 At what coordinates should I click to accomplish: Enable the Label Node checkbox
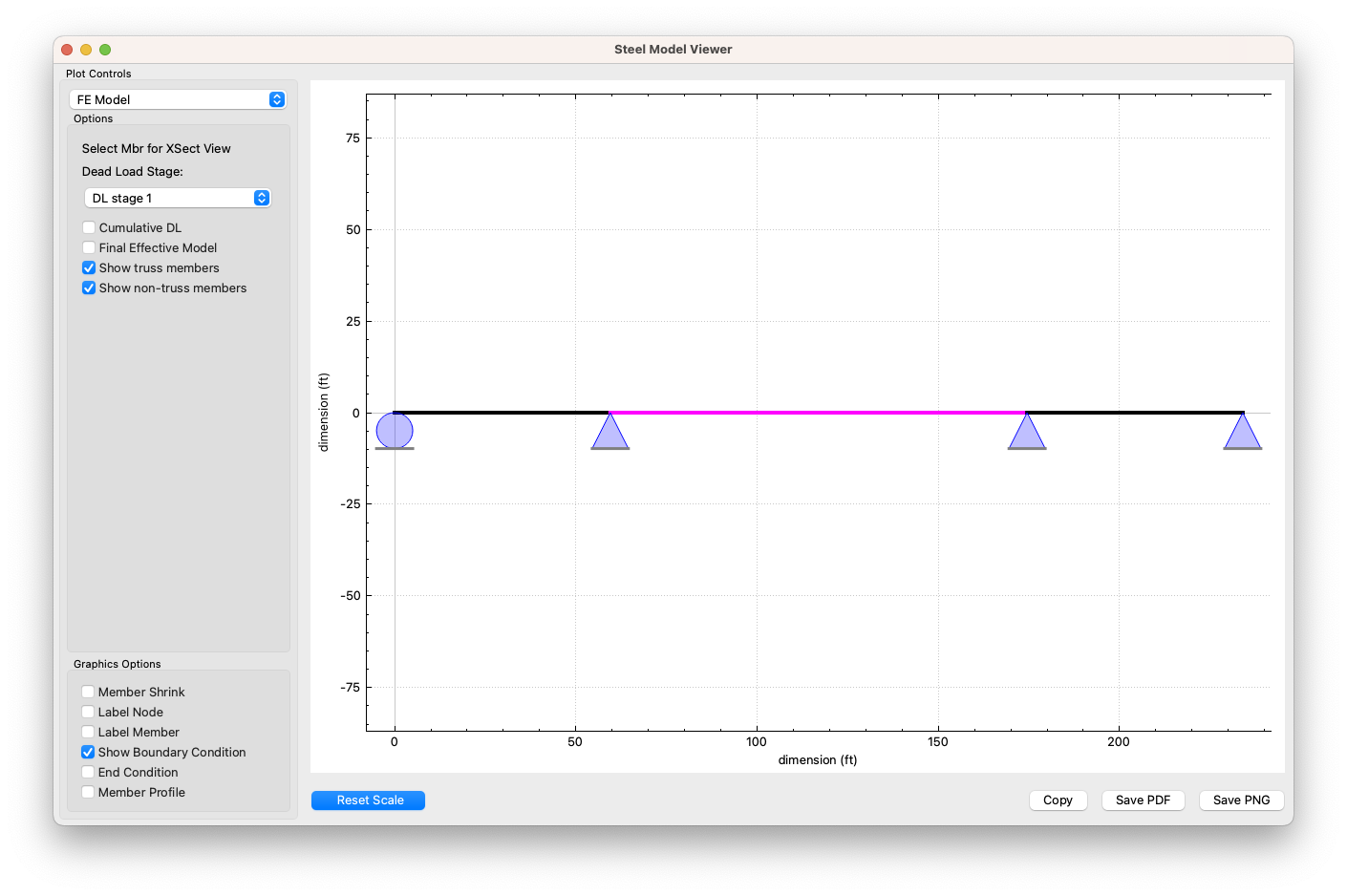(88, 713)
